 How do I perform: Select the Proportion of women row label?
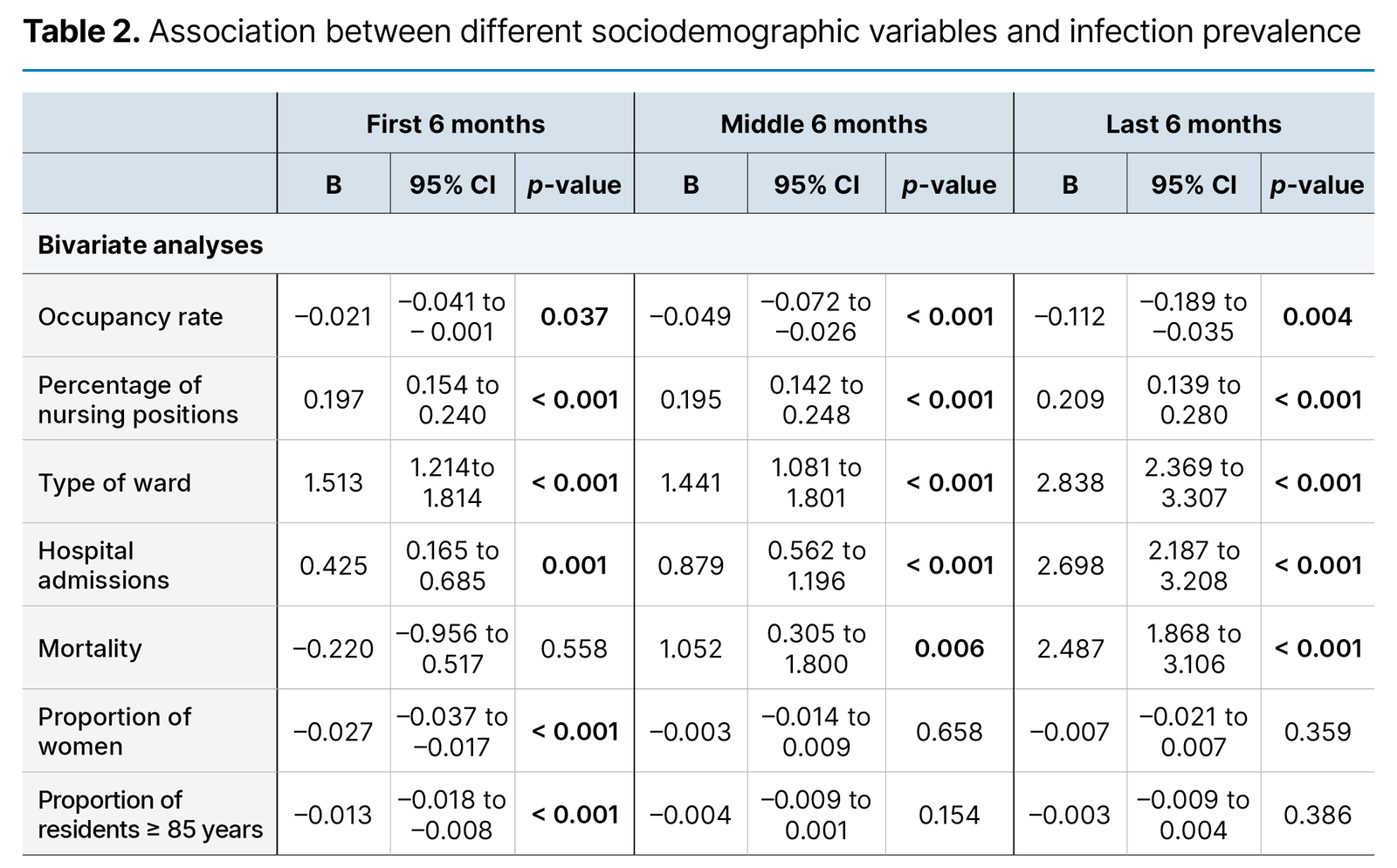[114, 732]
